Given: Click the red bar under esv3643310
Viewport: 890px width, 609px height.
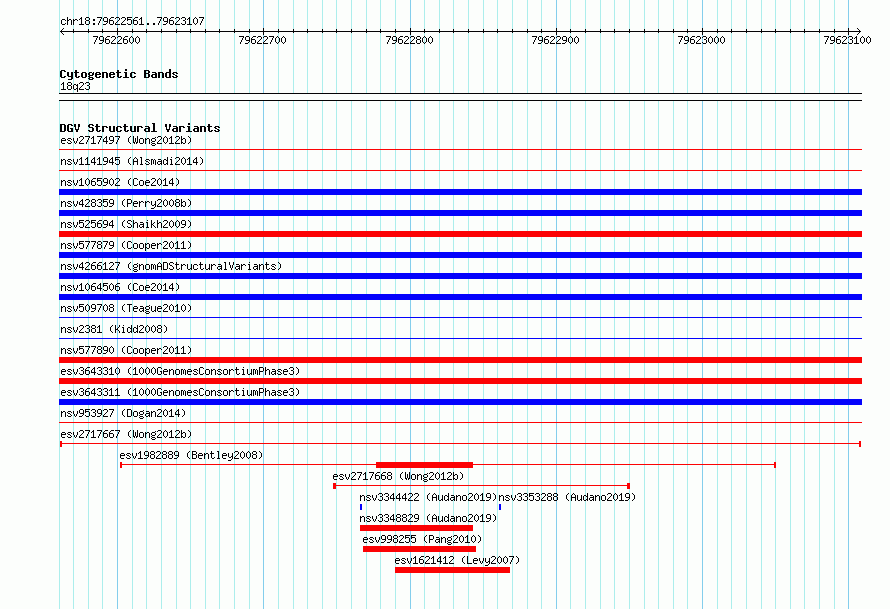Looking at the screenshot, I should point(460,381).
